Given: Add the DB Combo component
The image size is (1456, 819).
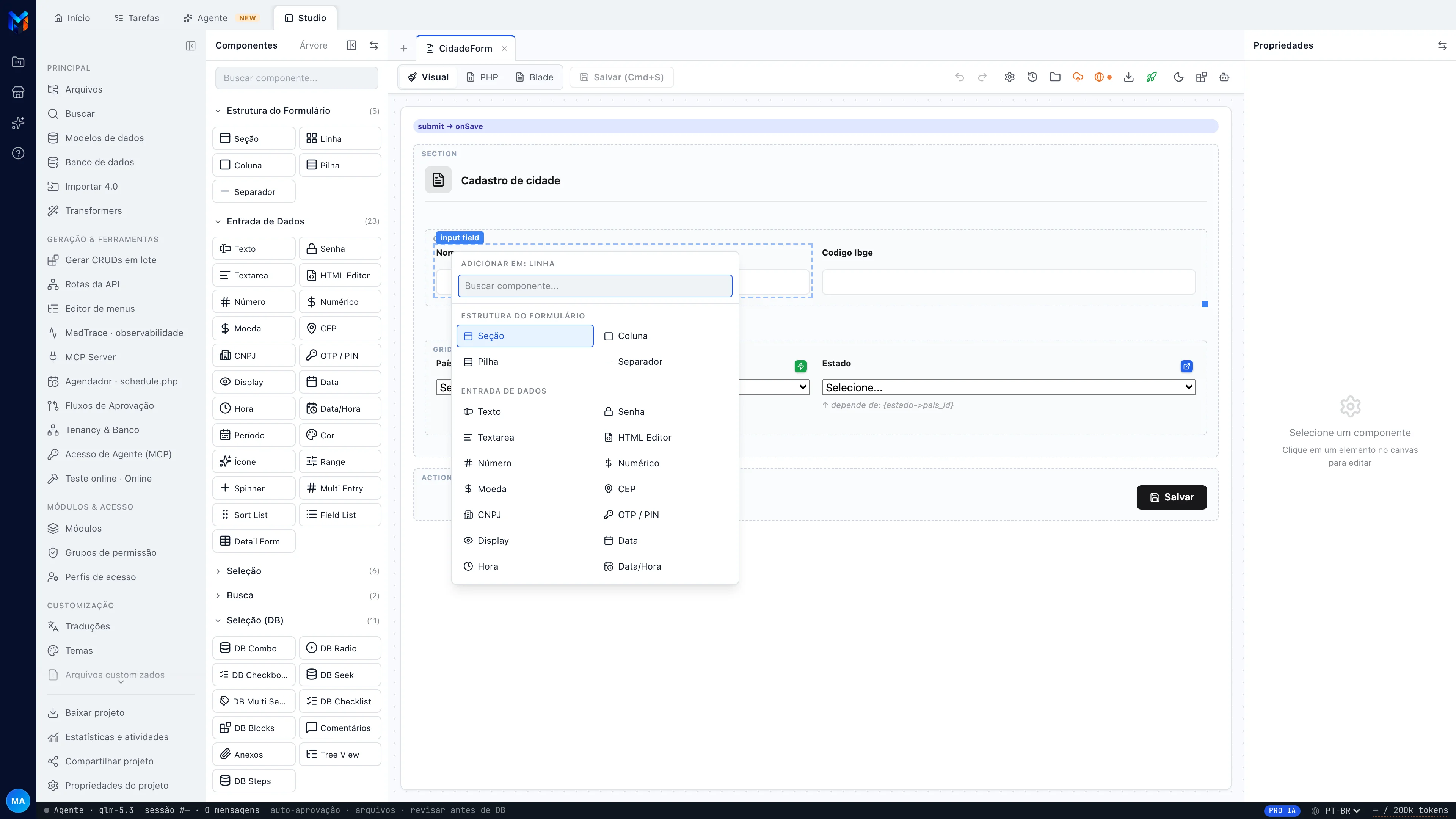Looking at the screenshot, I should coord(254,648).
